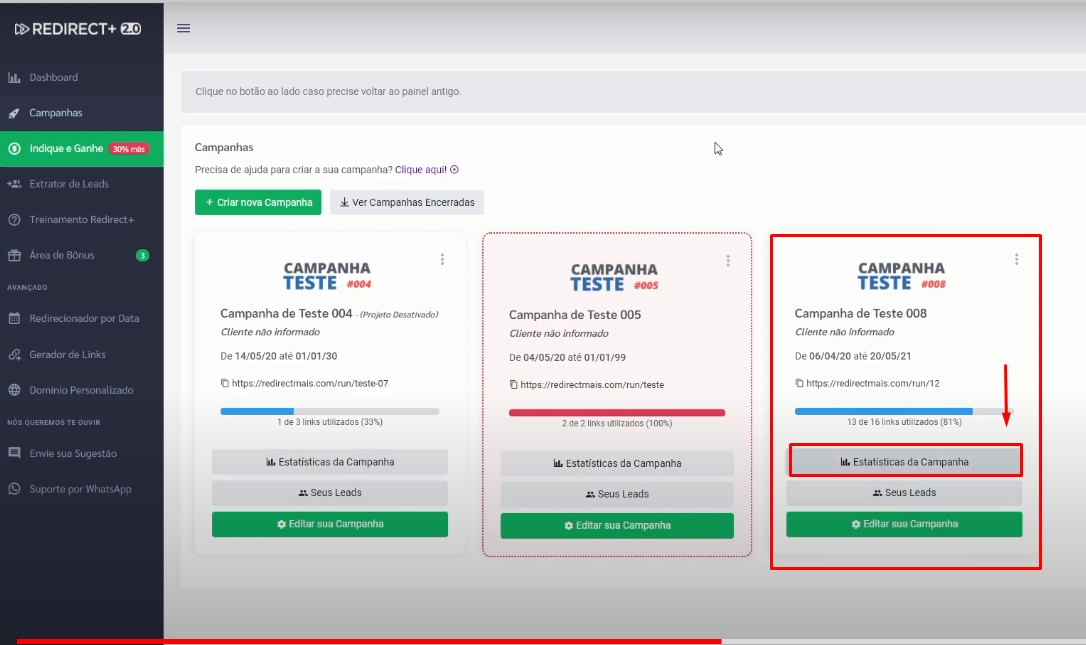This screenshot has height=645, width=1086.
Task: Click copy icon beside redirectmais.com/run/12 URL
Action: (800, 383)
